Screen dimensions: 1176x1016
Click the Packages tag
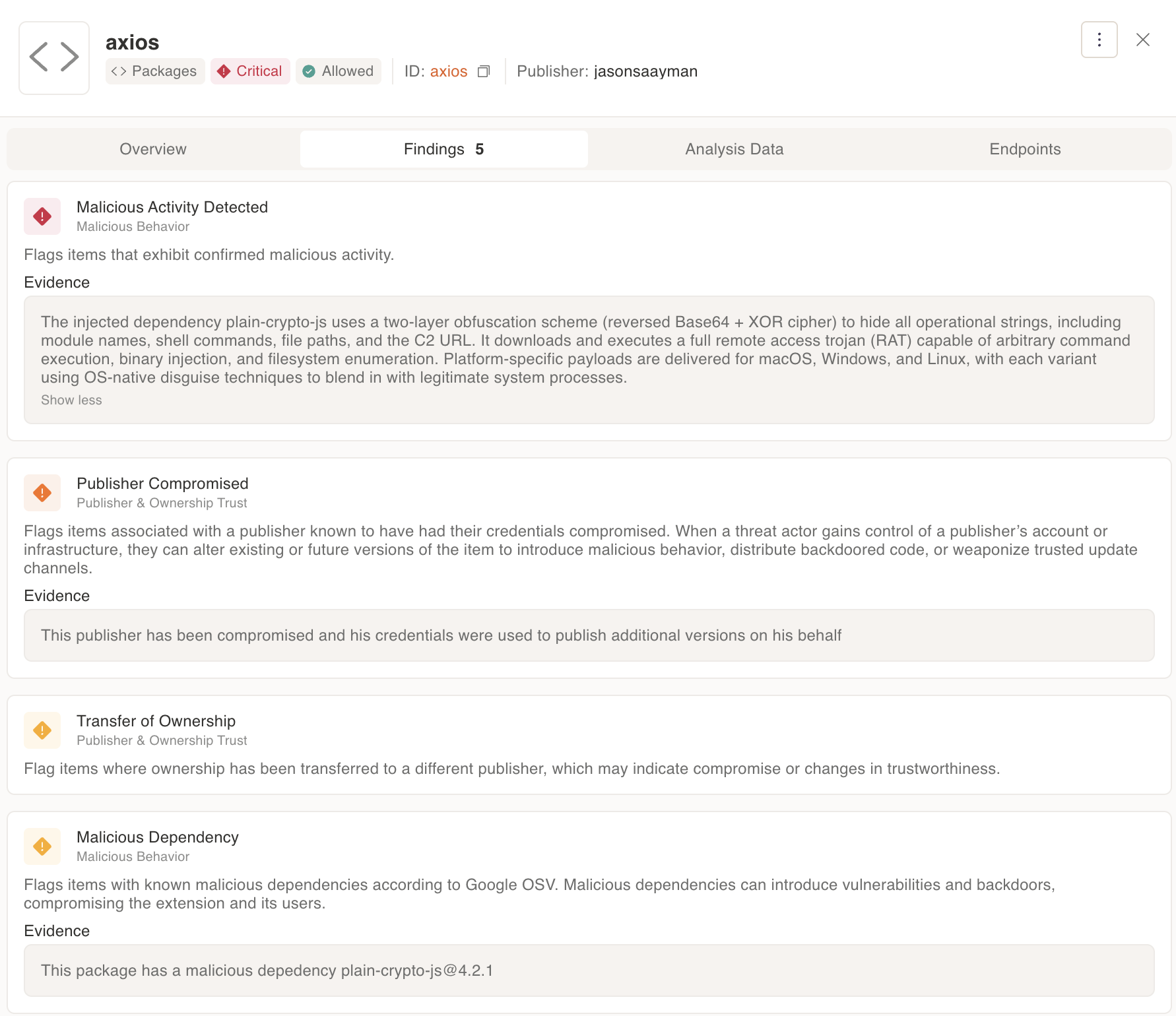pos(155,71)
